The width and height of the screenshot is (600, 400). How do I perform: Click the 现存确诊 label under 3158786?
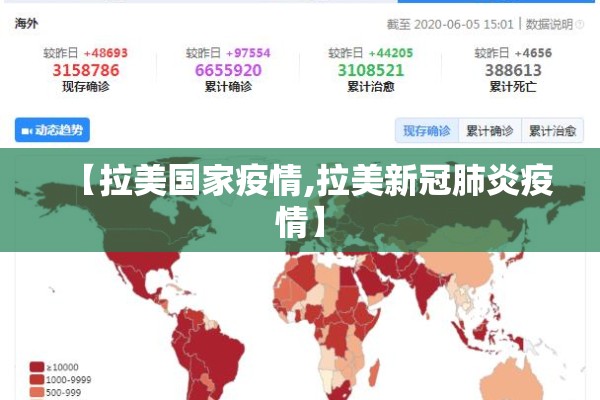pos(86,87)
